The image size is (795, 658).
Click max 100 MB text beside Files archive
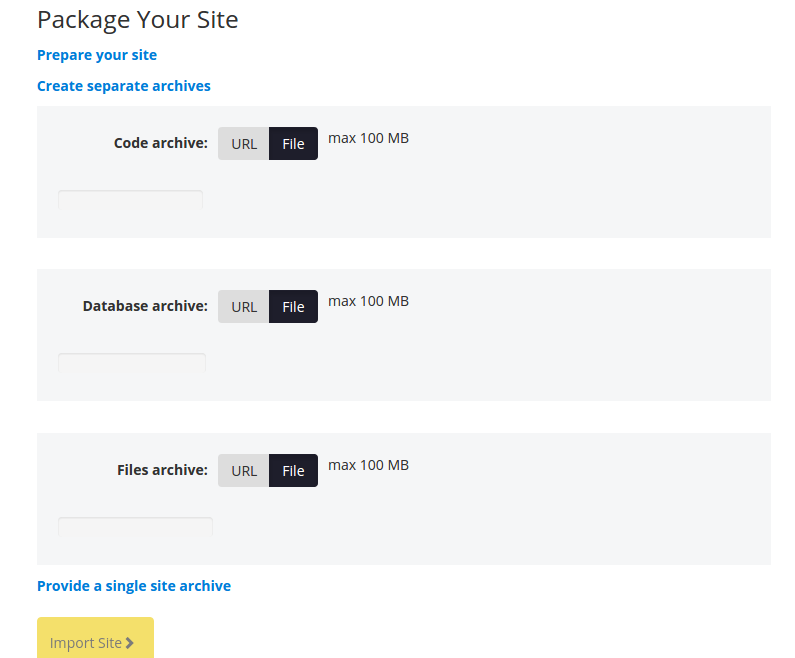click(368, 465)
